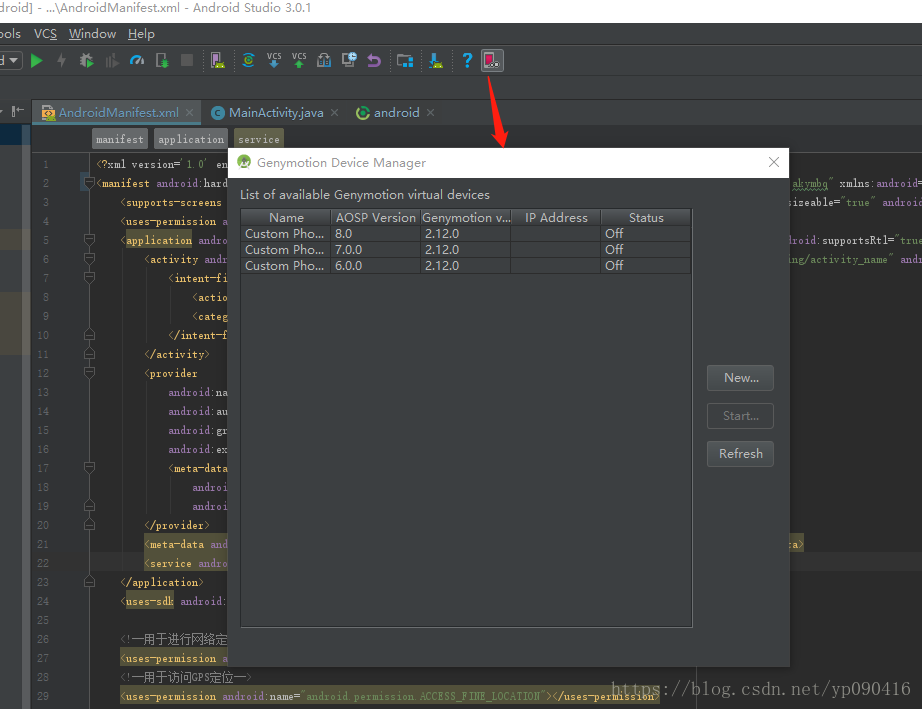
Task: Switch to android editor tab
Action: [396, 112]
